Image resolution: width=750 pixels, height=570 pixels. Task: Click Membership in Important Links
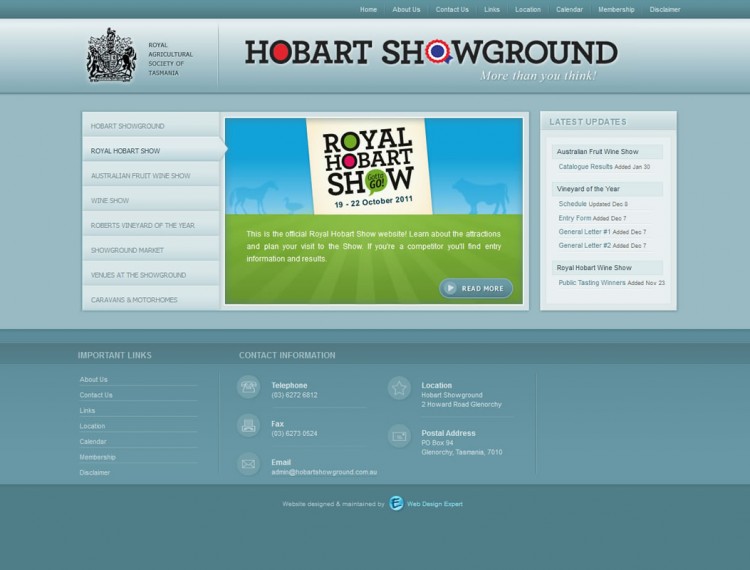click(x=98, y=457)
